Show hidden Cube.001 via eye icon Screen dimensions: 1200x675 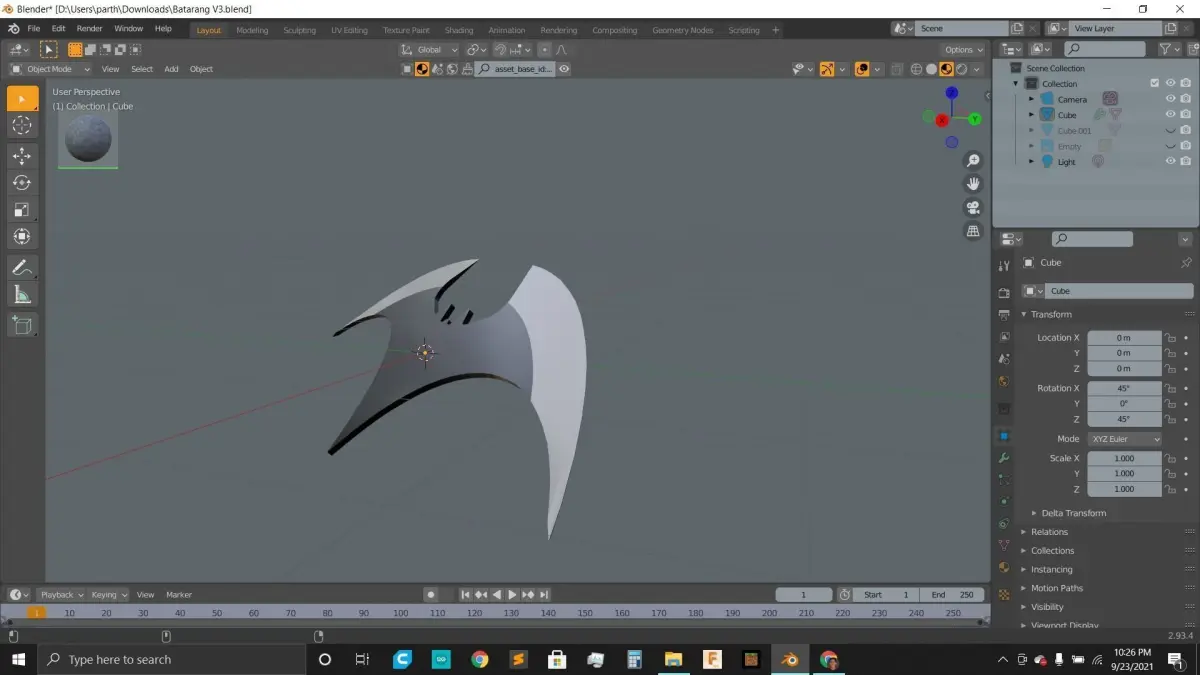click(x=1170, y=131)
